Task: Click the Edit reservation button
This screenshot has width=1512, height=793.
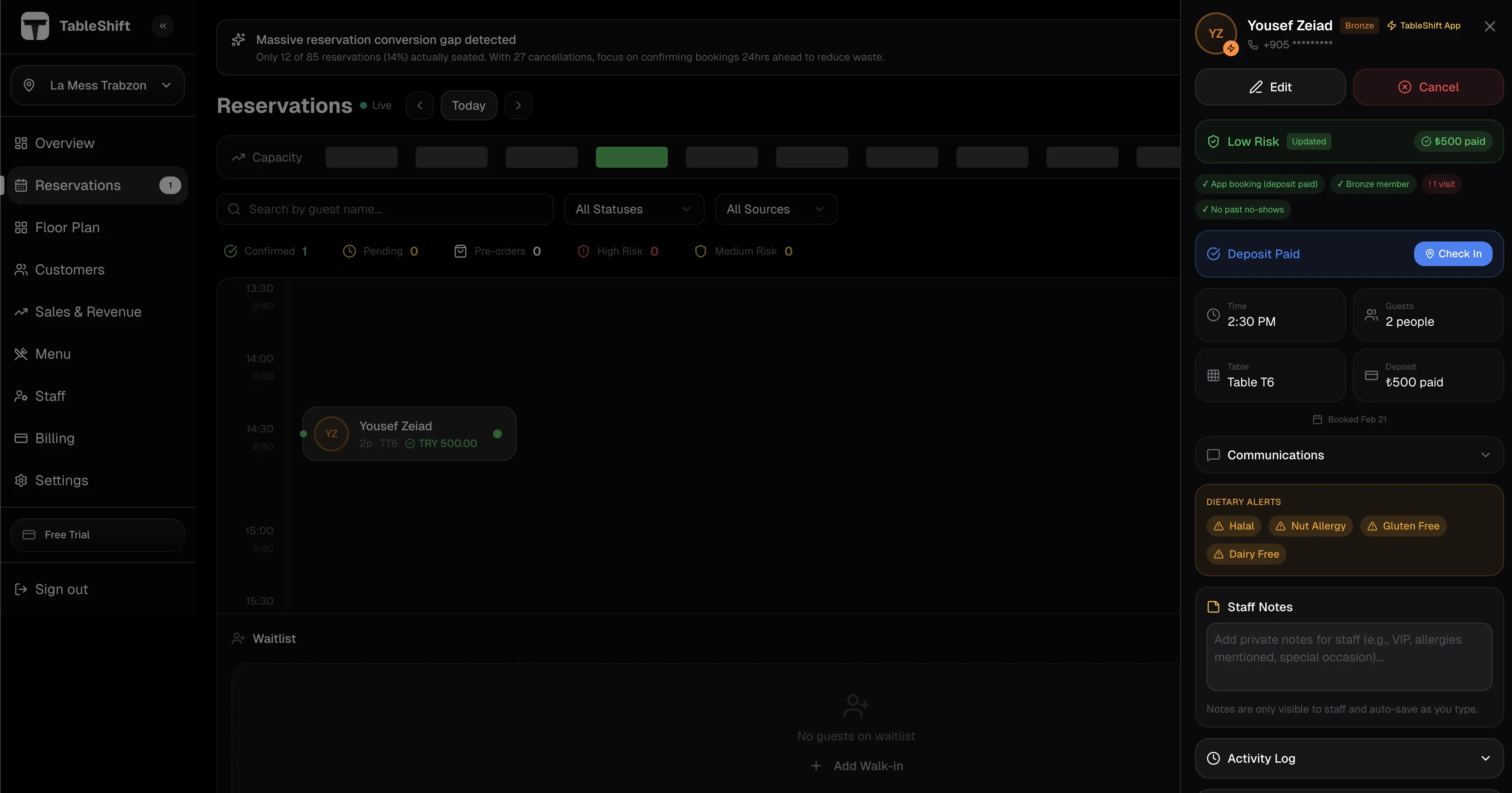Action: (x=1270, y=87)
